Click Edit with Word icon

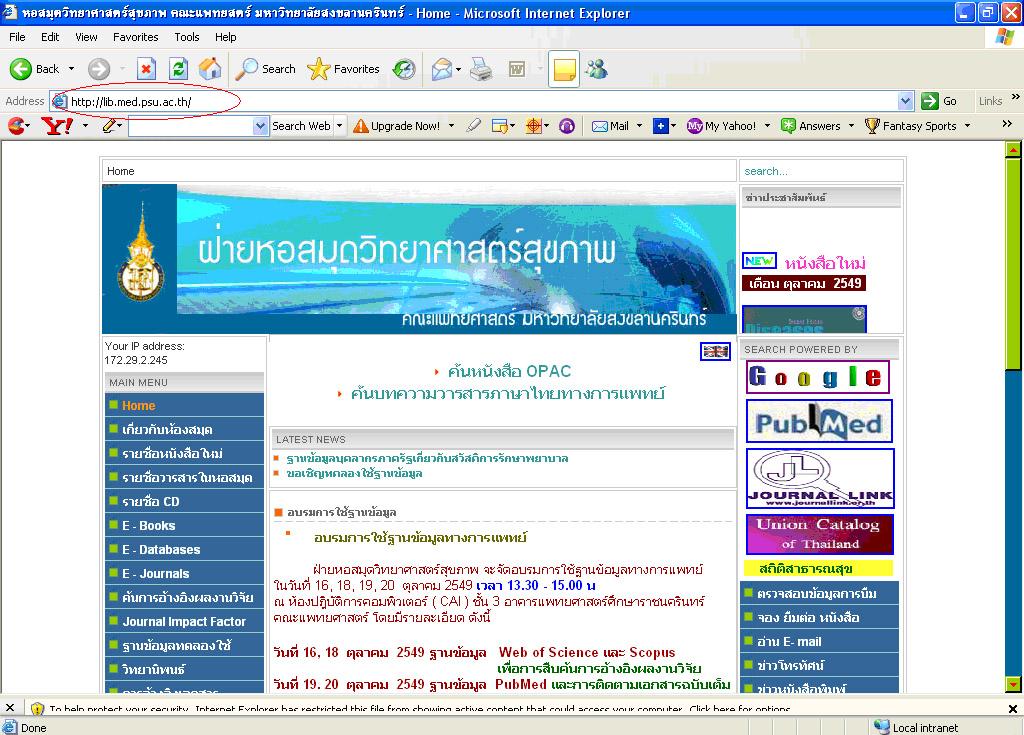point(517,69)
